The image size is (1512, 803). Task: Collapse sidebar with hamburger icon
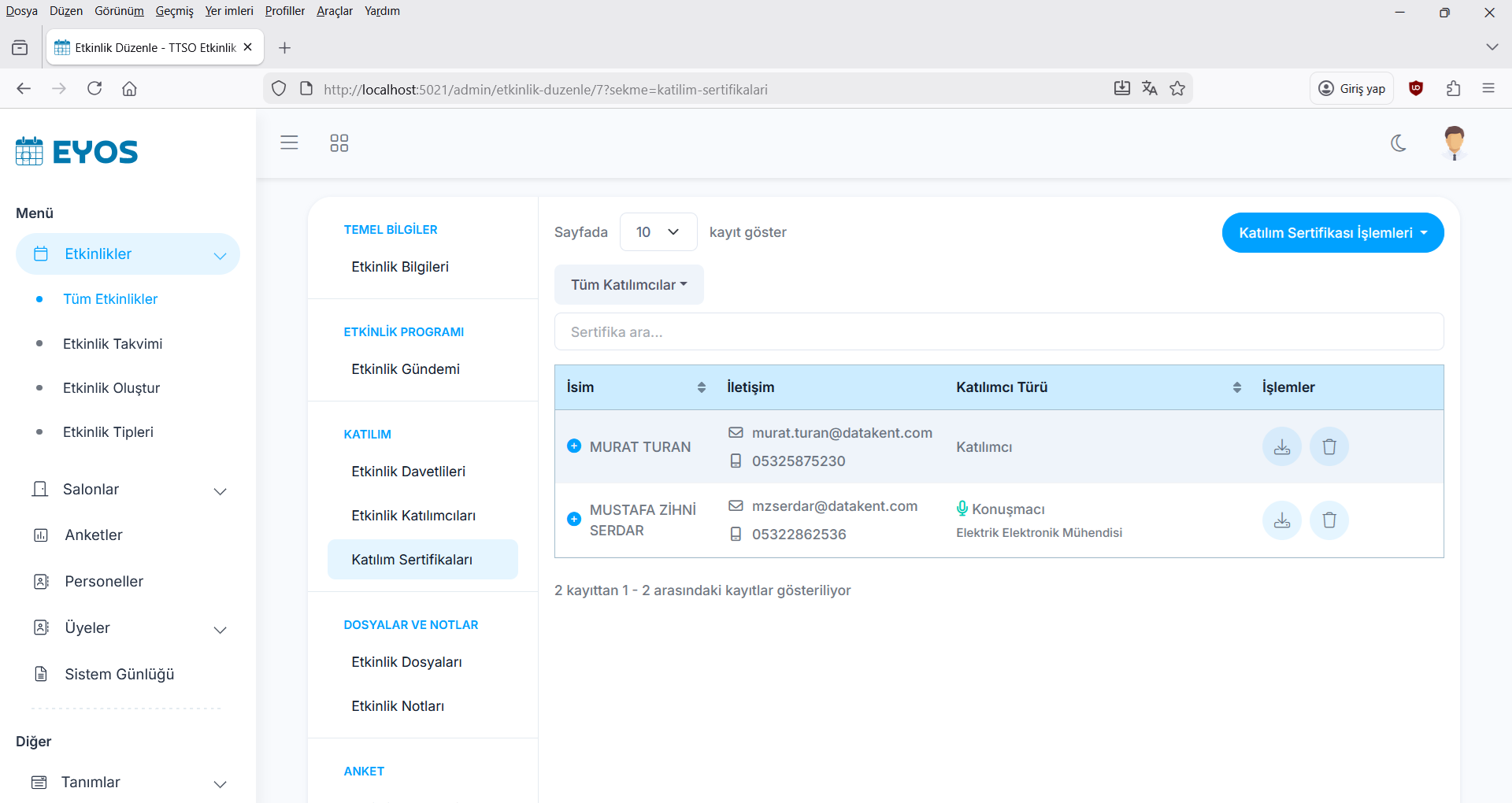click(x=289, y=143)
